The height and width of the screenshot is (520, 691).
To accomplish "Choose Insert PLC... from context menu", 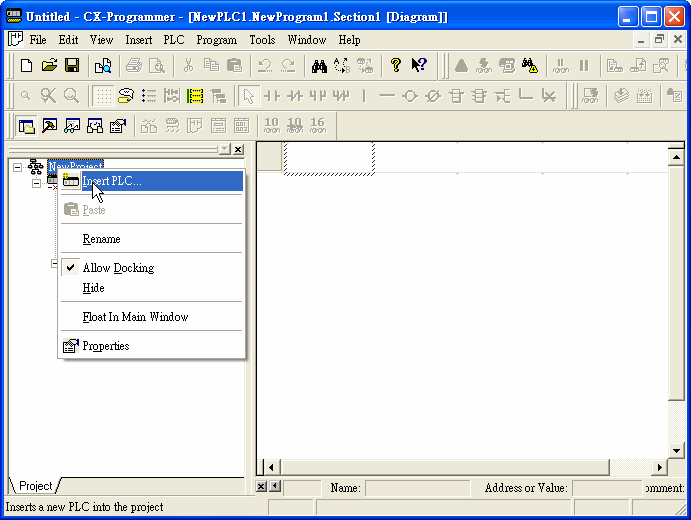I will pos(152,181).
